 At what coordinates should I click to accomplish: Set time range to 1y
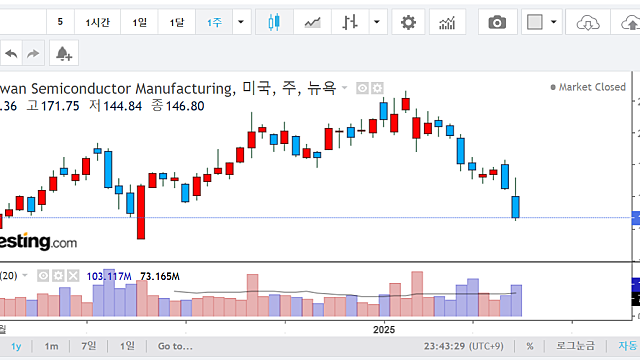16,346
